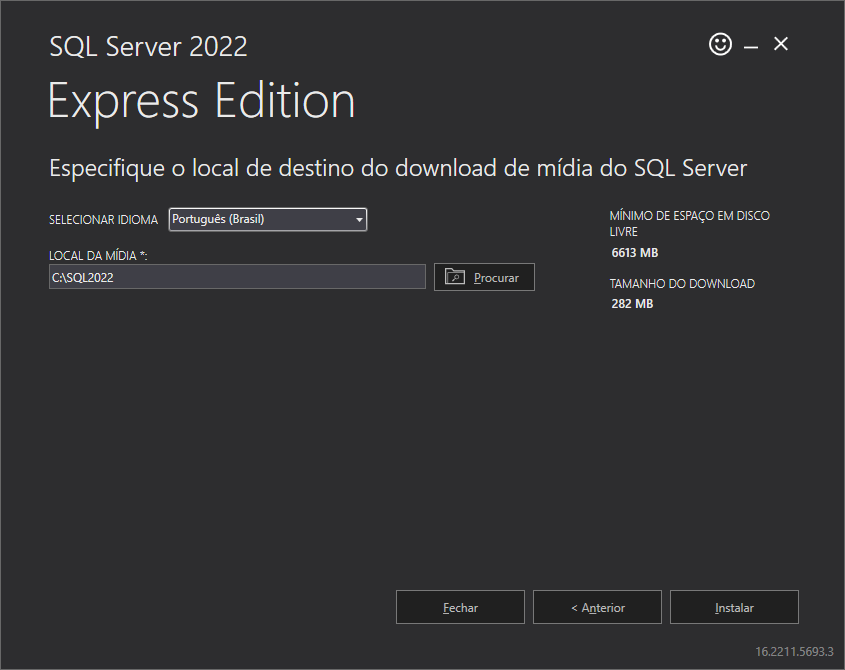Click the version number 16.2211.5693.3
This screenshot has height=670, width=845.
pos(794,651)
